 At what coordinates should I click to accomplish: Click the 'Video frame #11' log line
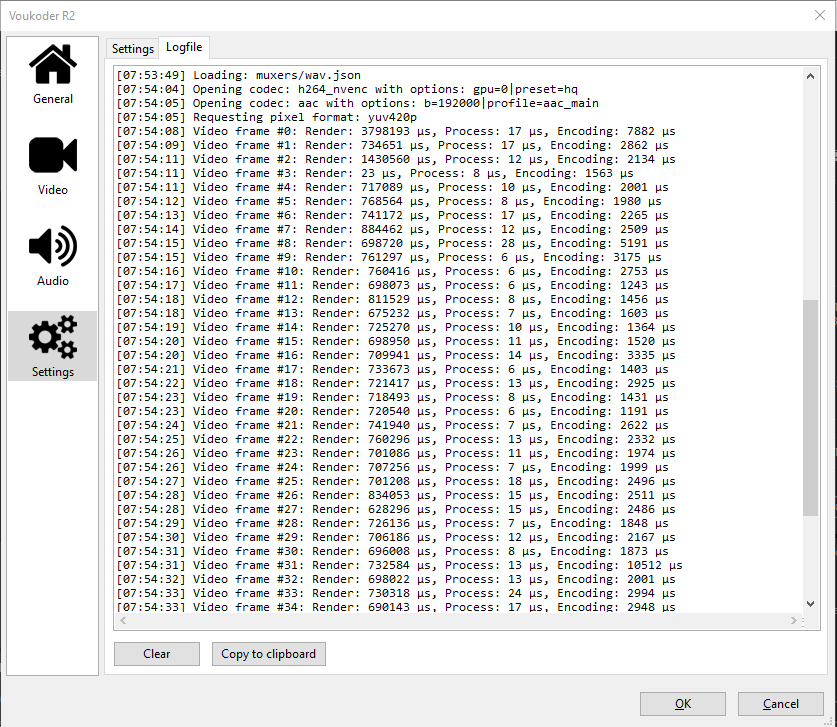tap(392, 285)
